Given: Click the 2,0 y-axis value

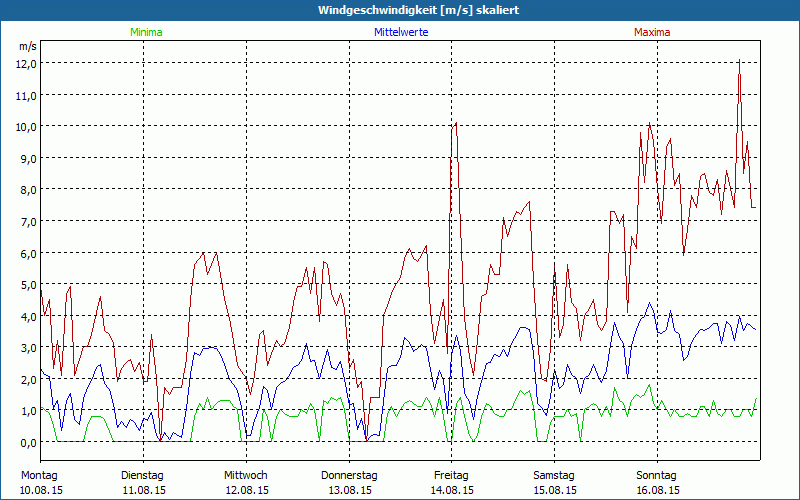Looking at the screenshot, I should 29,380.
